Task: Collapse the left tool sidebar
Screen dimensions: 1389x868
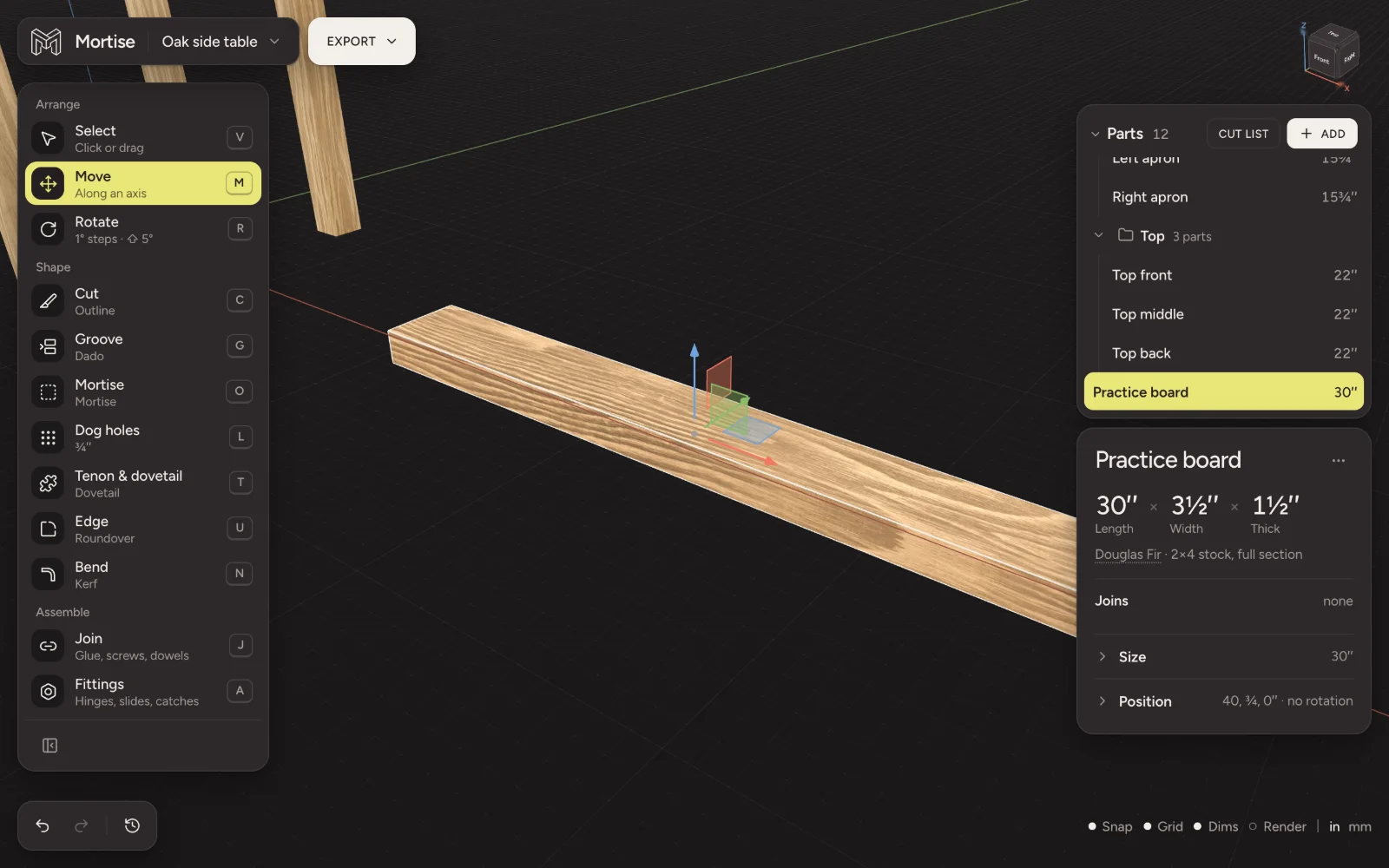Action: 50,746
